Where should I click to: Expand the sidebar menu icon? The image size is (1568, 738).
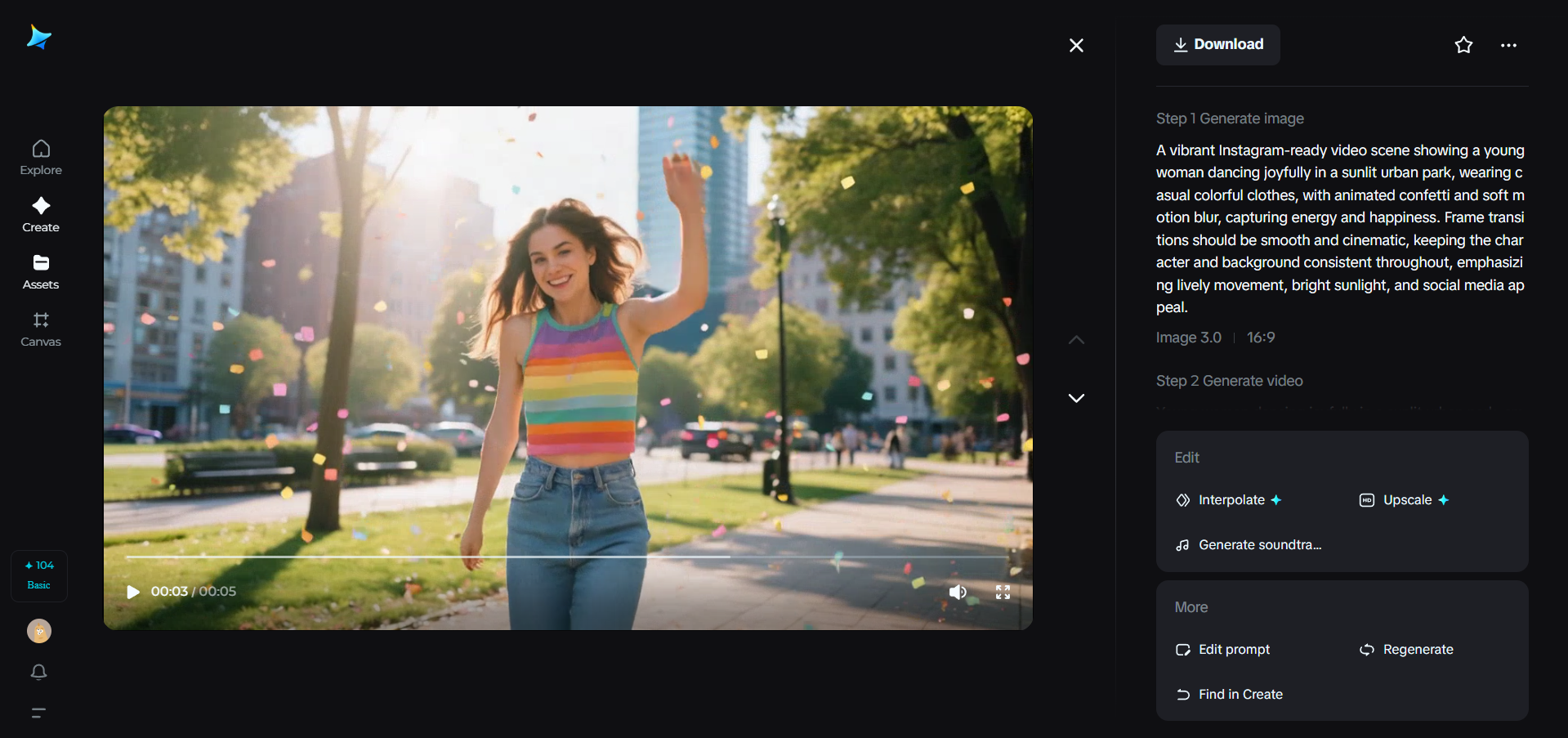[38, 713]
